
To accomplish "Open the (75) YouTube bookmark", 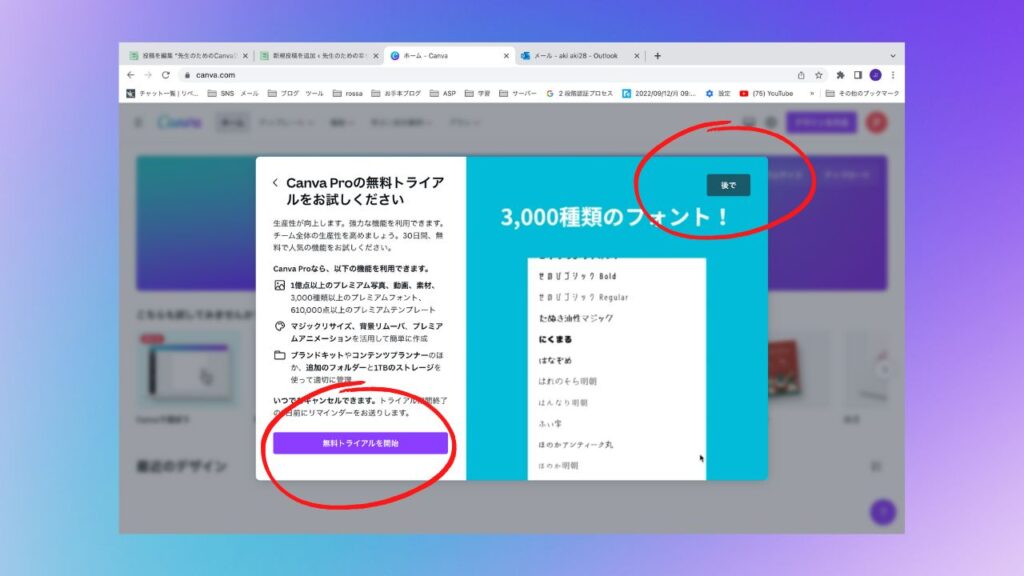I will point(766,93).
